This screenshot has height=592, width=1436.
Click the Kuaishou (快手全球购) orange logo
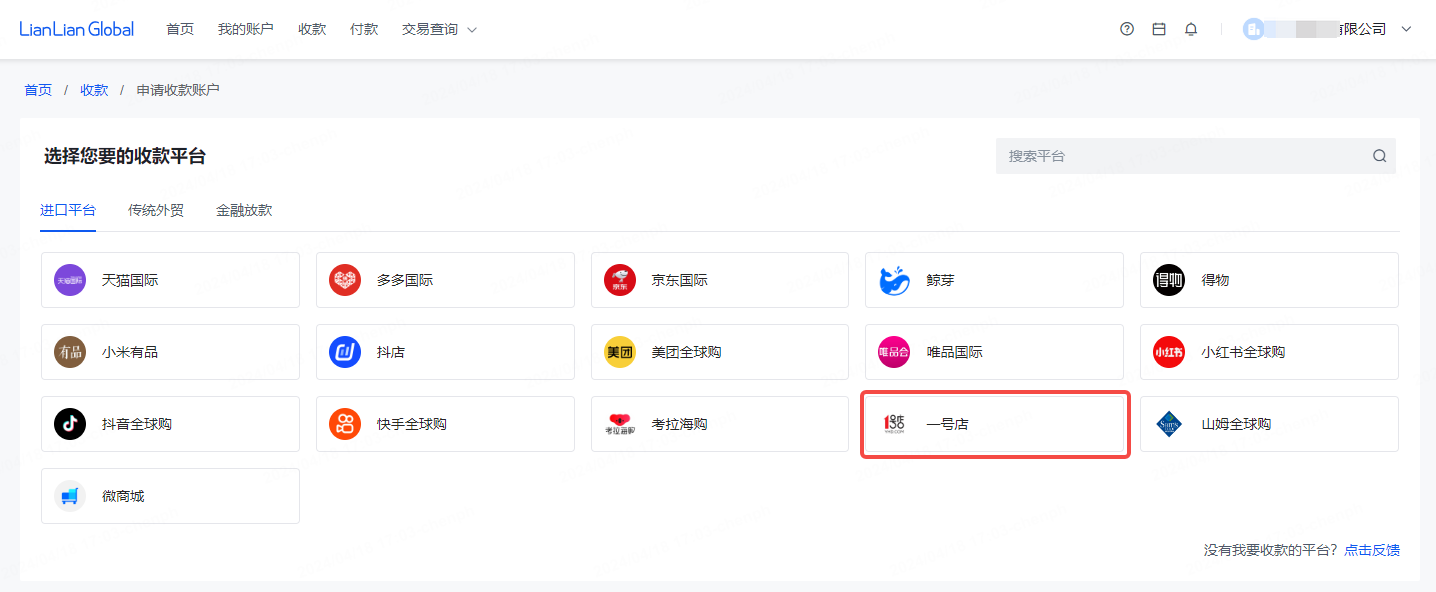345,424
